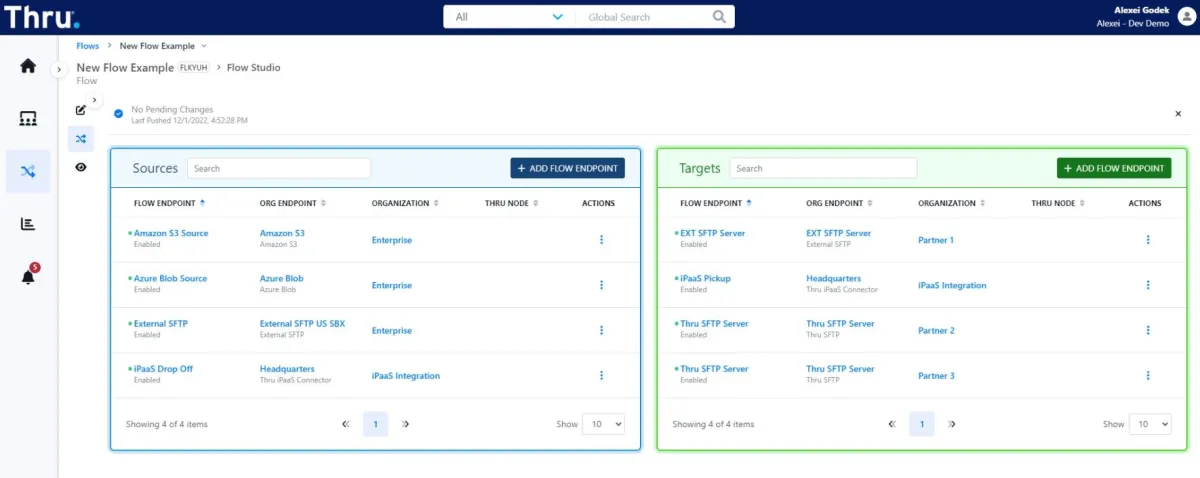The image size is (1200, 478).
Task: Focus the Sources search box
Action: [279, 168]
